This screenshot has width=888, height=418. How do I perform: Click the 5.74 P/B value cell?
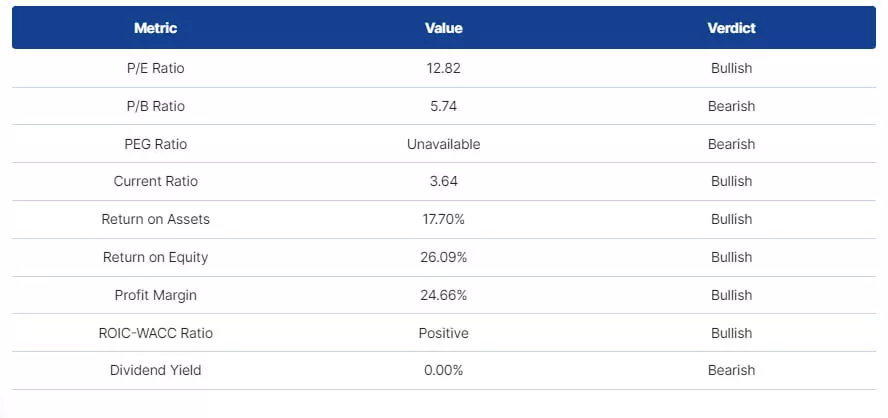(443, 106)
